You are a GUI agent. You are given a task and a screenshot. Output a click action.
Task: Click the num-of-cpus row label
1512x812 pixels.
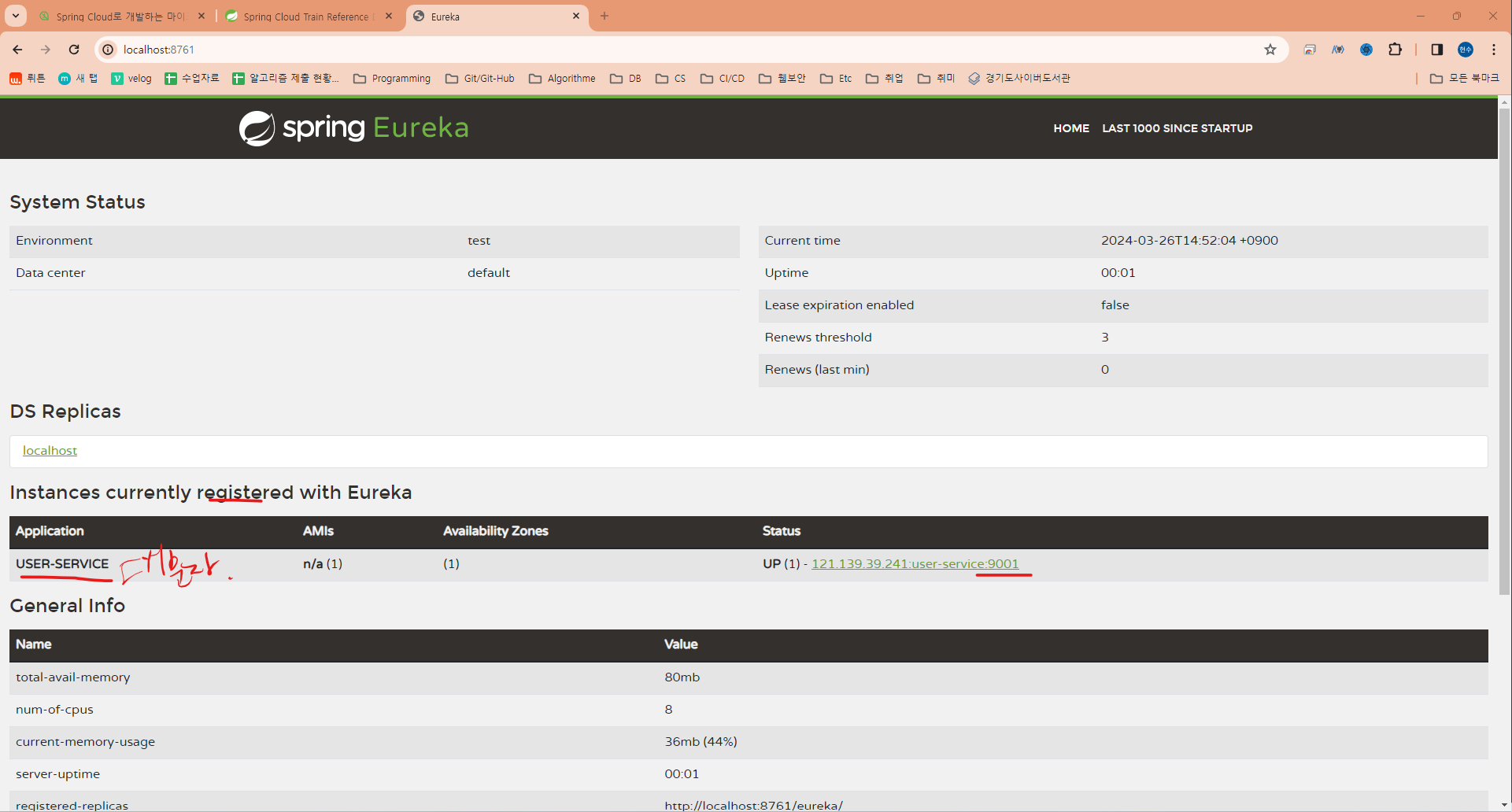point(54,710)
